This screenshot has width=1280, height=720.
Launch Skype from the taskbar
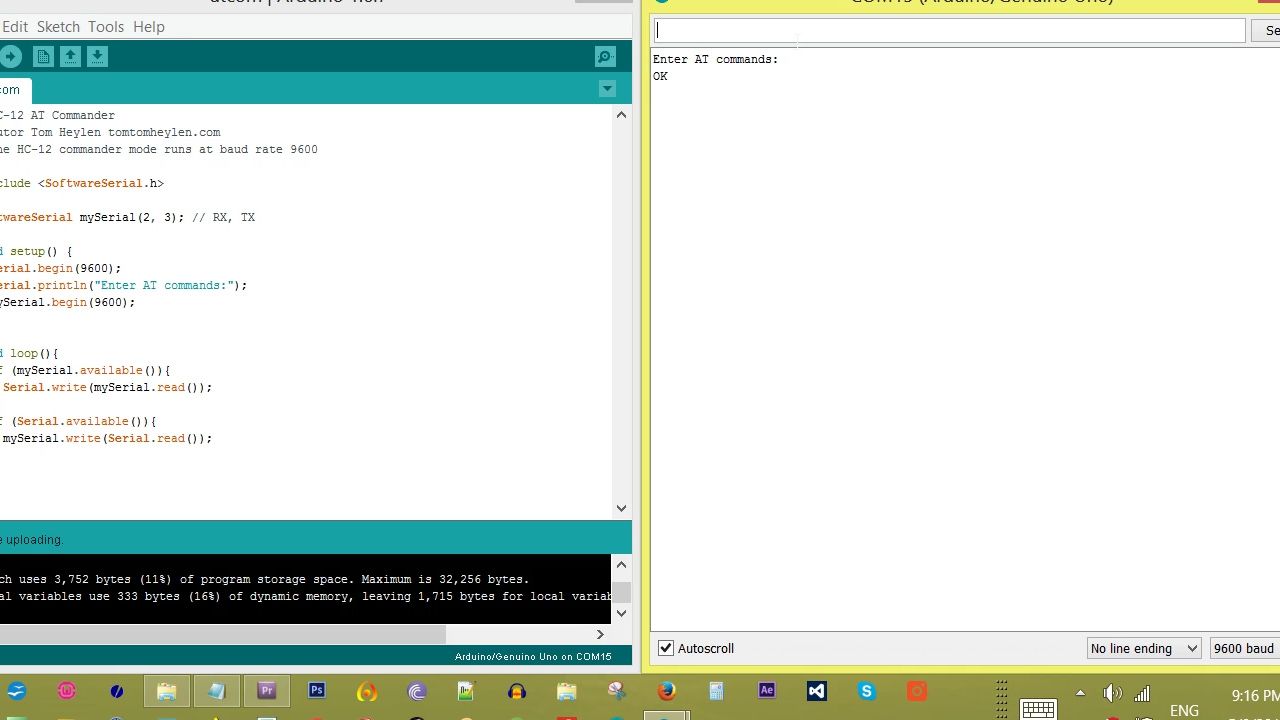(x=866, y=691)
